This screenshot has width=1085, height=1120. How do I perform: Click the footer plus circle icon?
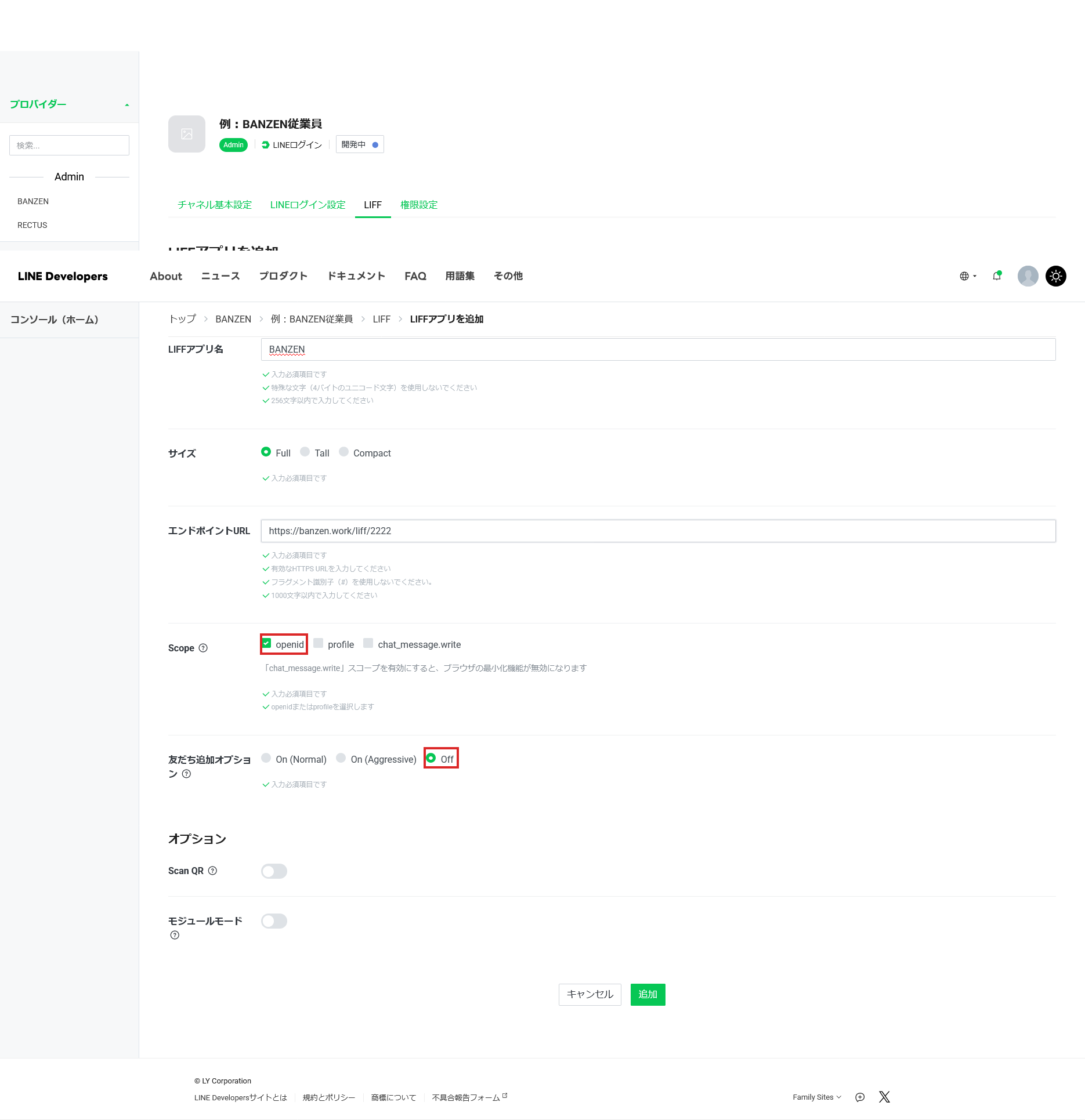click(x=860, y=1097)
